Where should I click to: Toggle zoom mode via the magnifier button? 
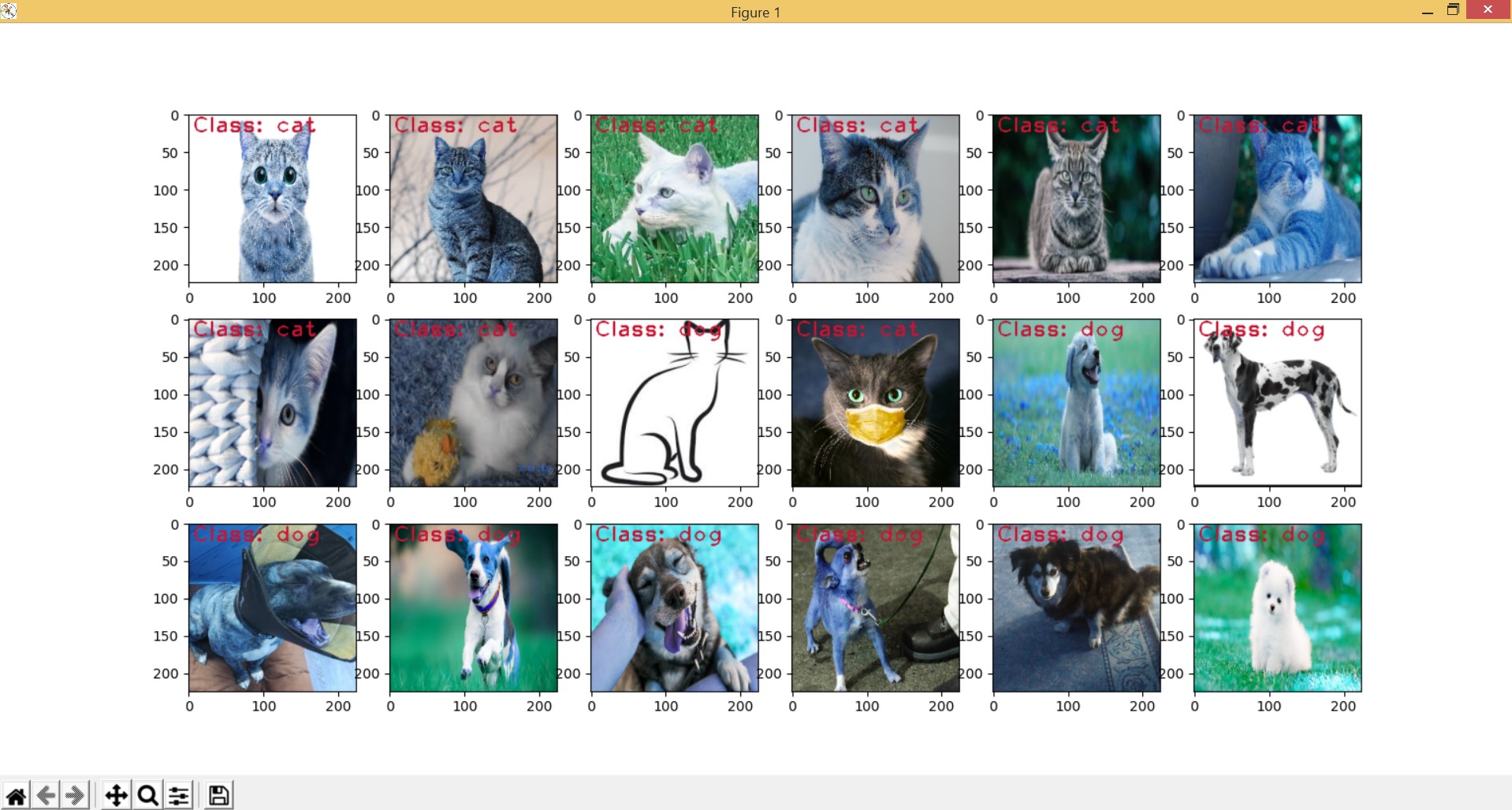tap(147, 795)
